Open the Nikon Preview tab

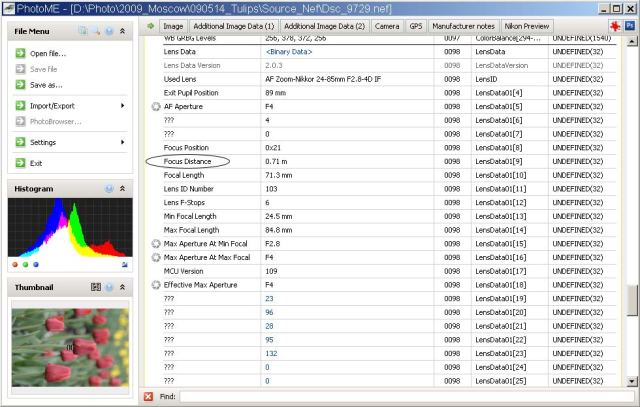[527, 26]
